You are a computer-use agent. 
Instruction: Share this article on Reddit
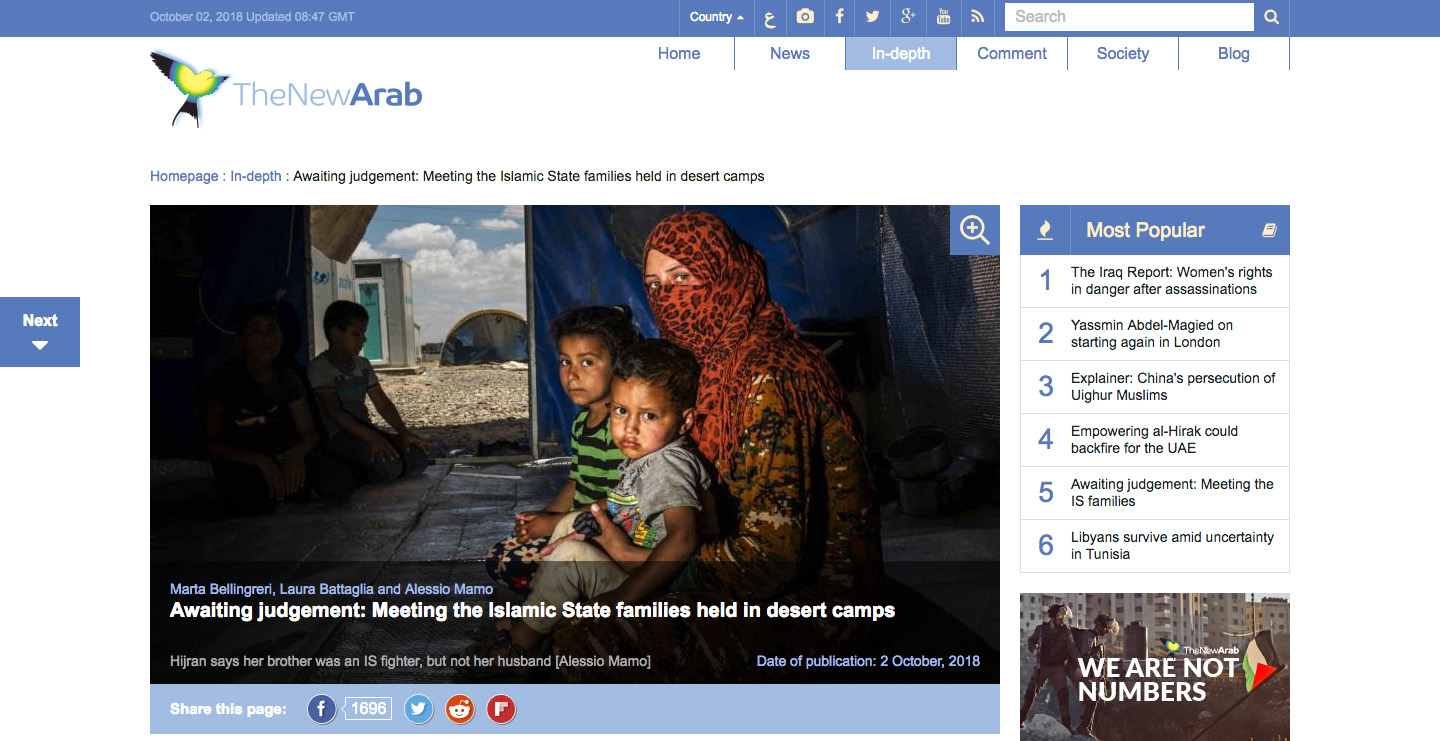click(460, 709)
